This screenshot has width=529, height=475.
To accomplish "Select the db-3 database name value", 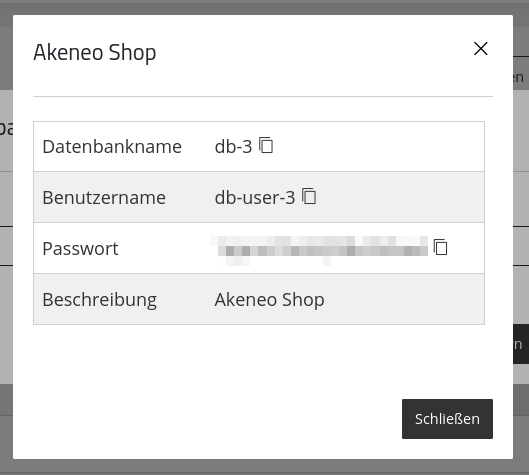I will point(233,147).
